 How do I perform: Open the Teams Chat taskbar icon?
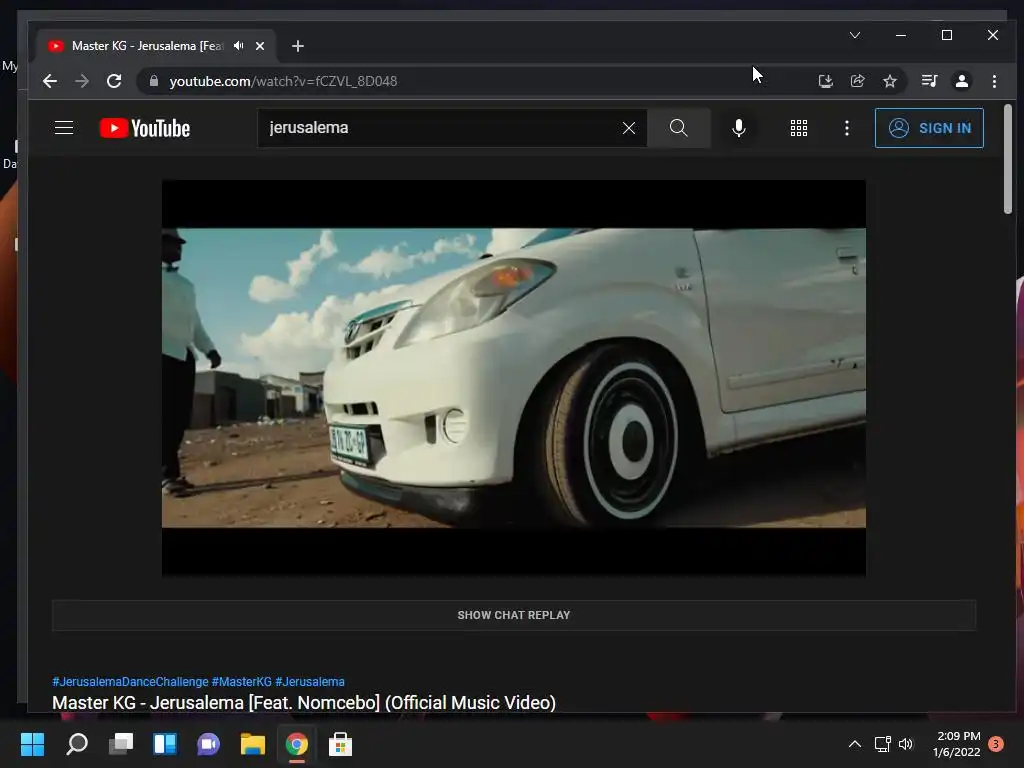tap(209, 744)
